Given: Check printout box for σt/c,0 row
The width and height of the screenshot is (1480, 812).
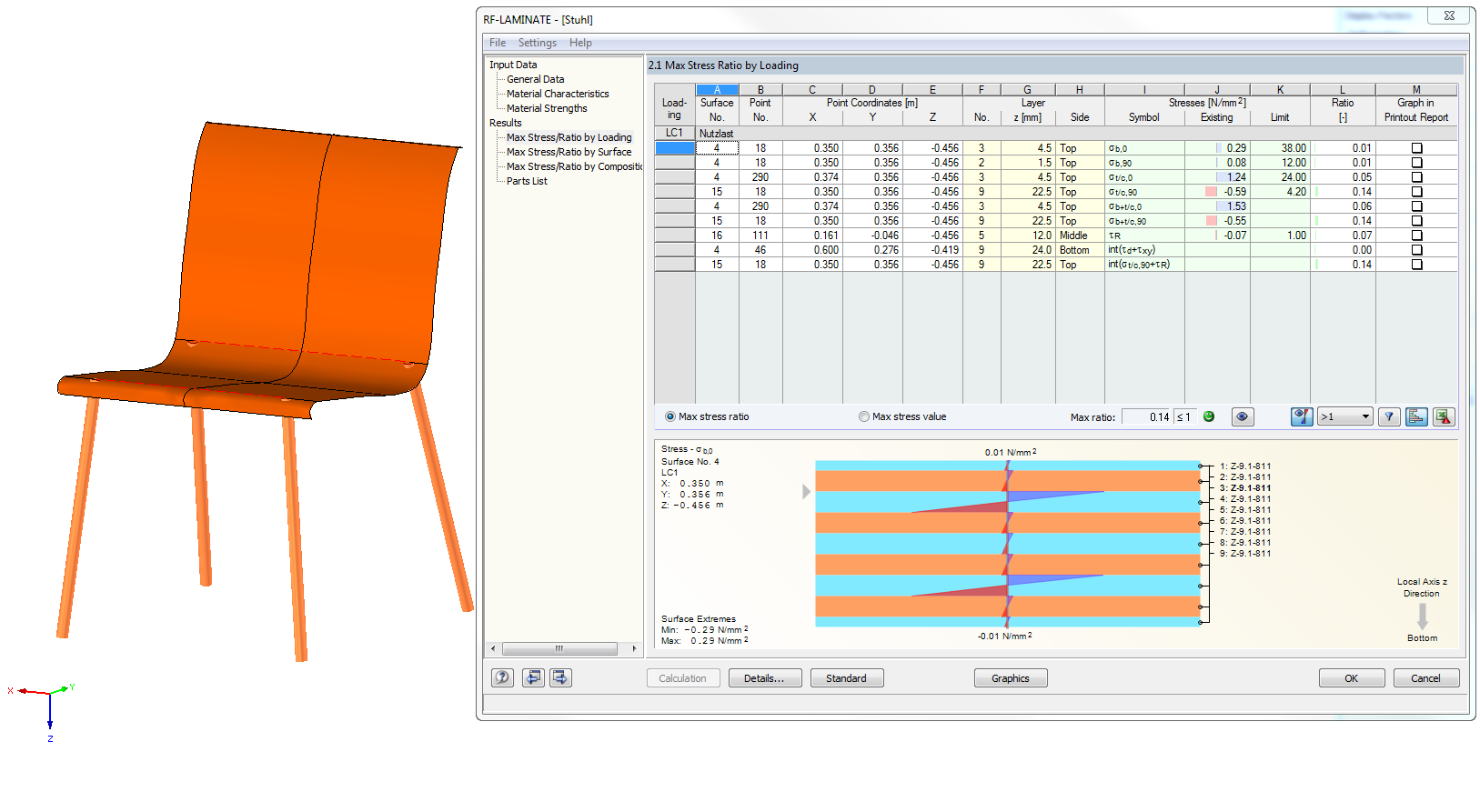Looking at the screenshot, I should pyautogui.click(x=1416, y=177).
